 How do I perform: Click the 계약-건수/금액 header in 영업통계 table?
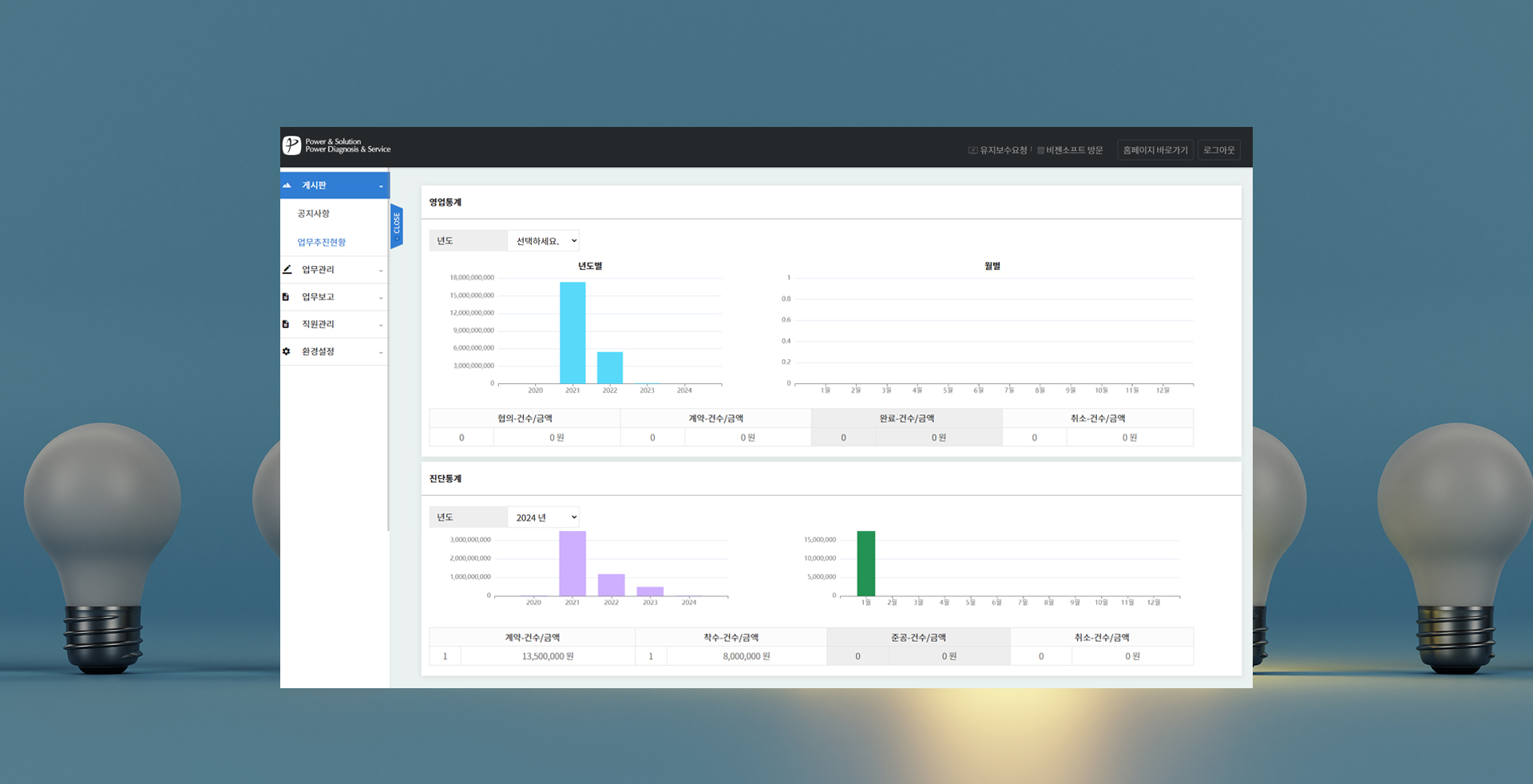(716, 418)
